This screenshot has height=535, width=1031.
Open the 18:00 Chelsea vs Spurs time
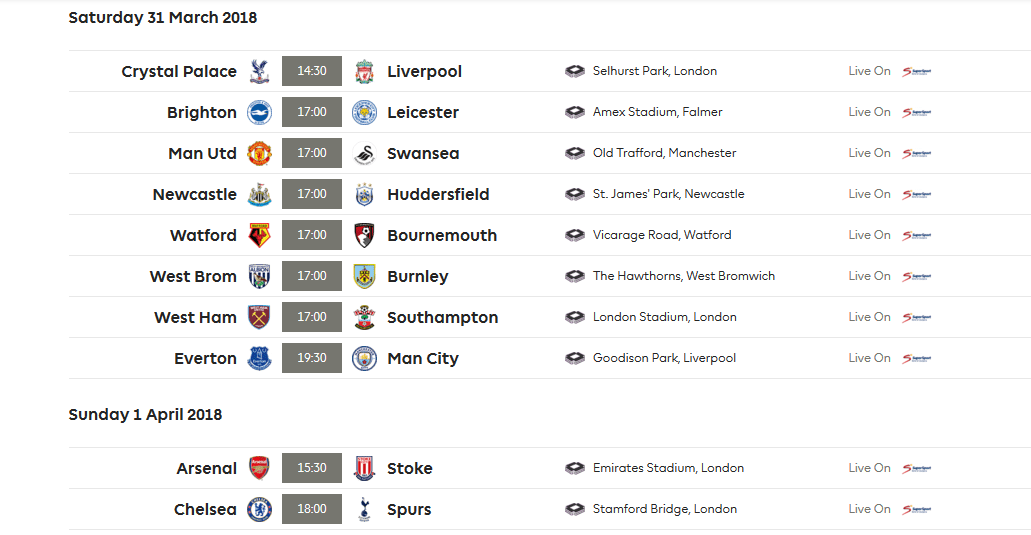[312, 509]
